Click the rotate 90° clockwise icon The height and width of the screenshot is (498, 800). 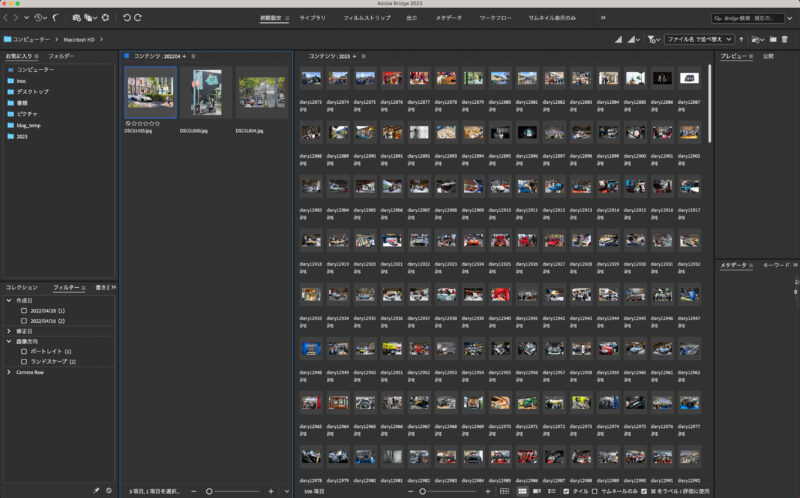click(138, 18)
